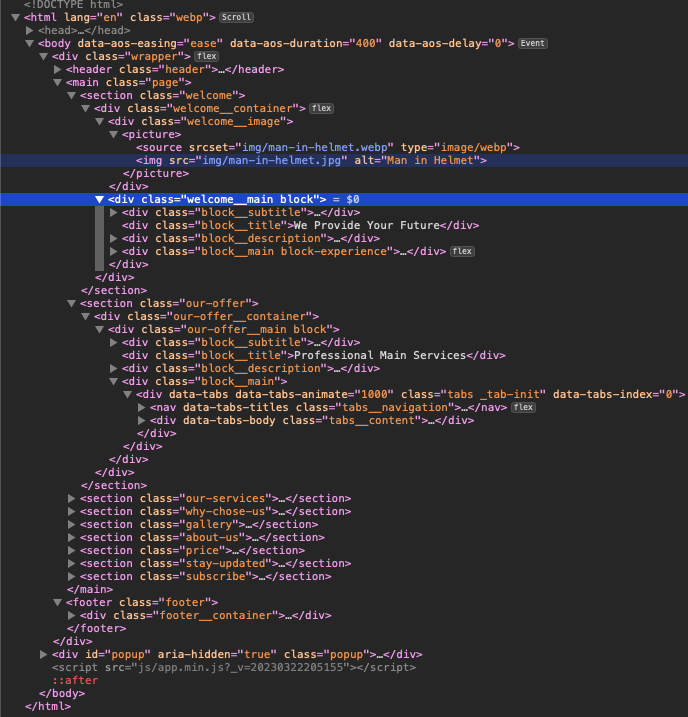688x717 pixels.
Task: Expand the our-services section
Action: (71, 498)
